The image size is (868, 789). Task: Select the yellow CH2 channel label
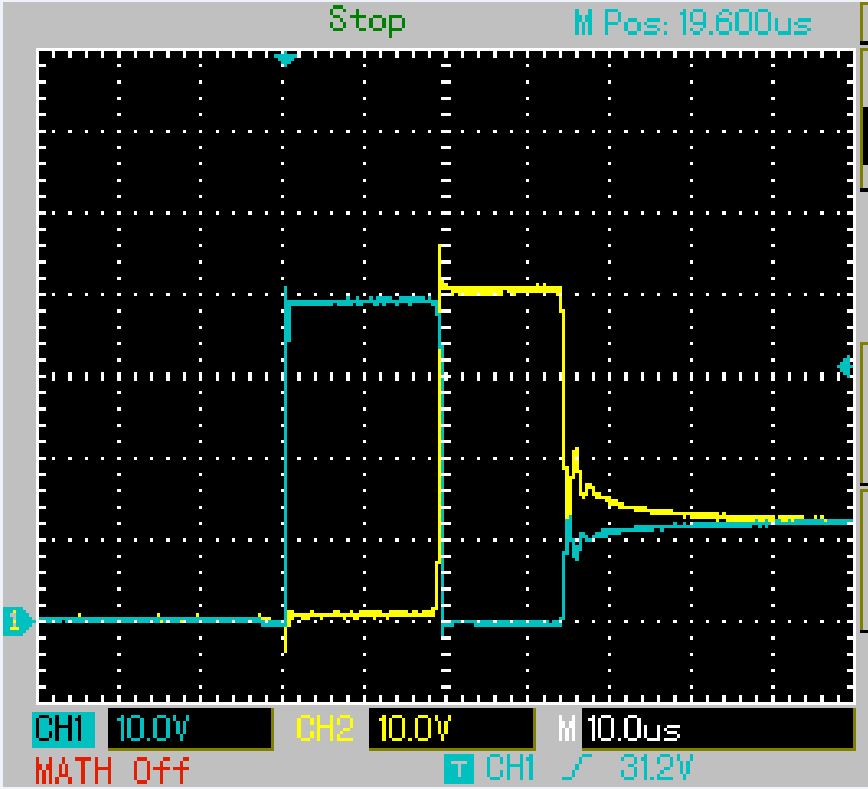coord(325,729)
